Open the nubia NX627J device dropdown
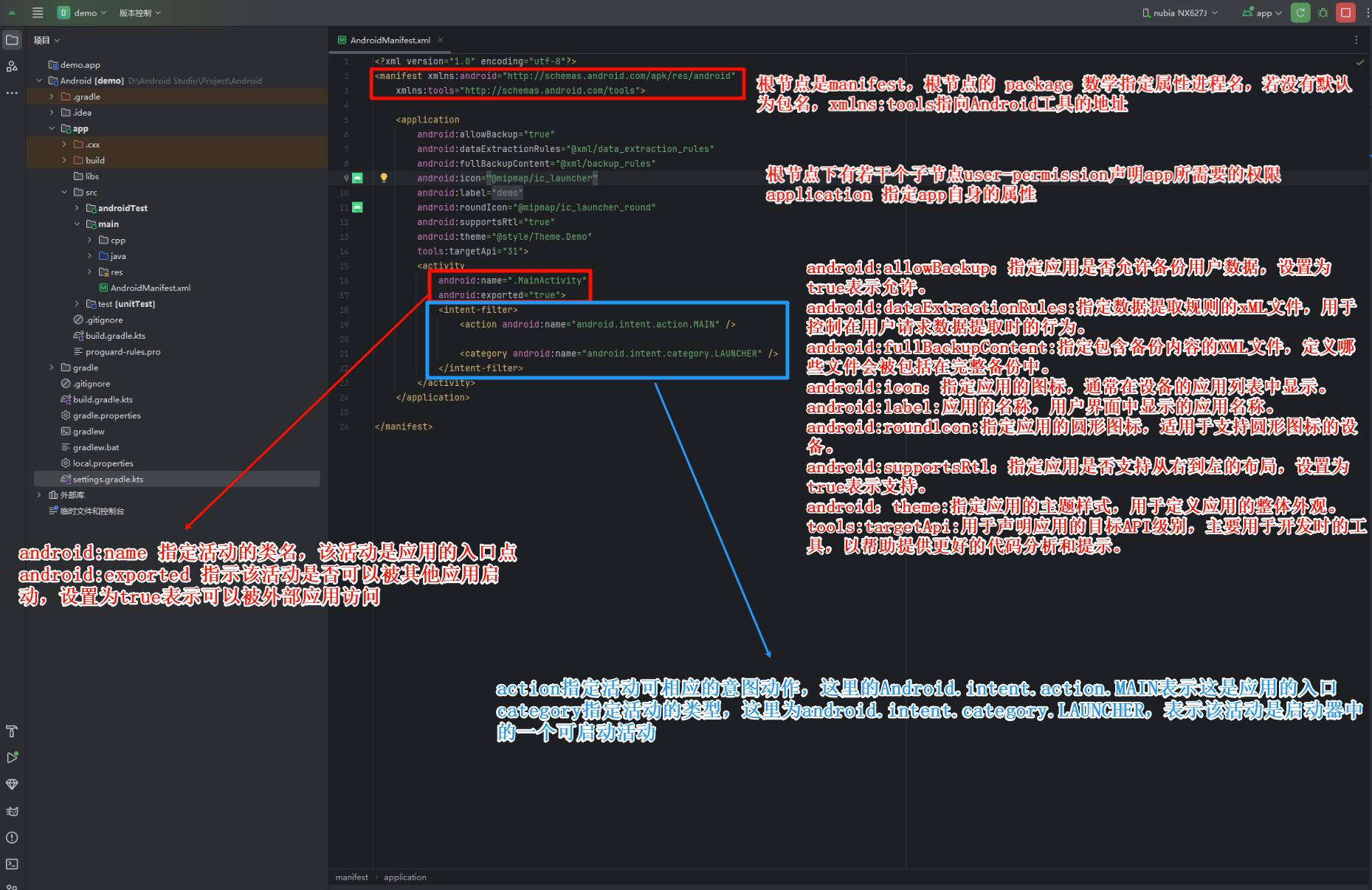The width and height of the screenshot is (1372, 890). [1180, 13]
